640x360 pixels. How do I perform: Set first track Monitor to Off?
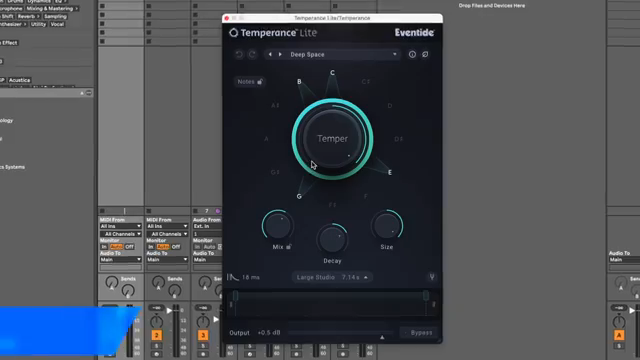point(129,247)
